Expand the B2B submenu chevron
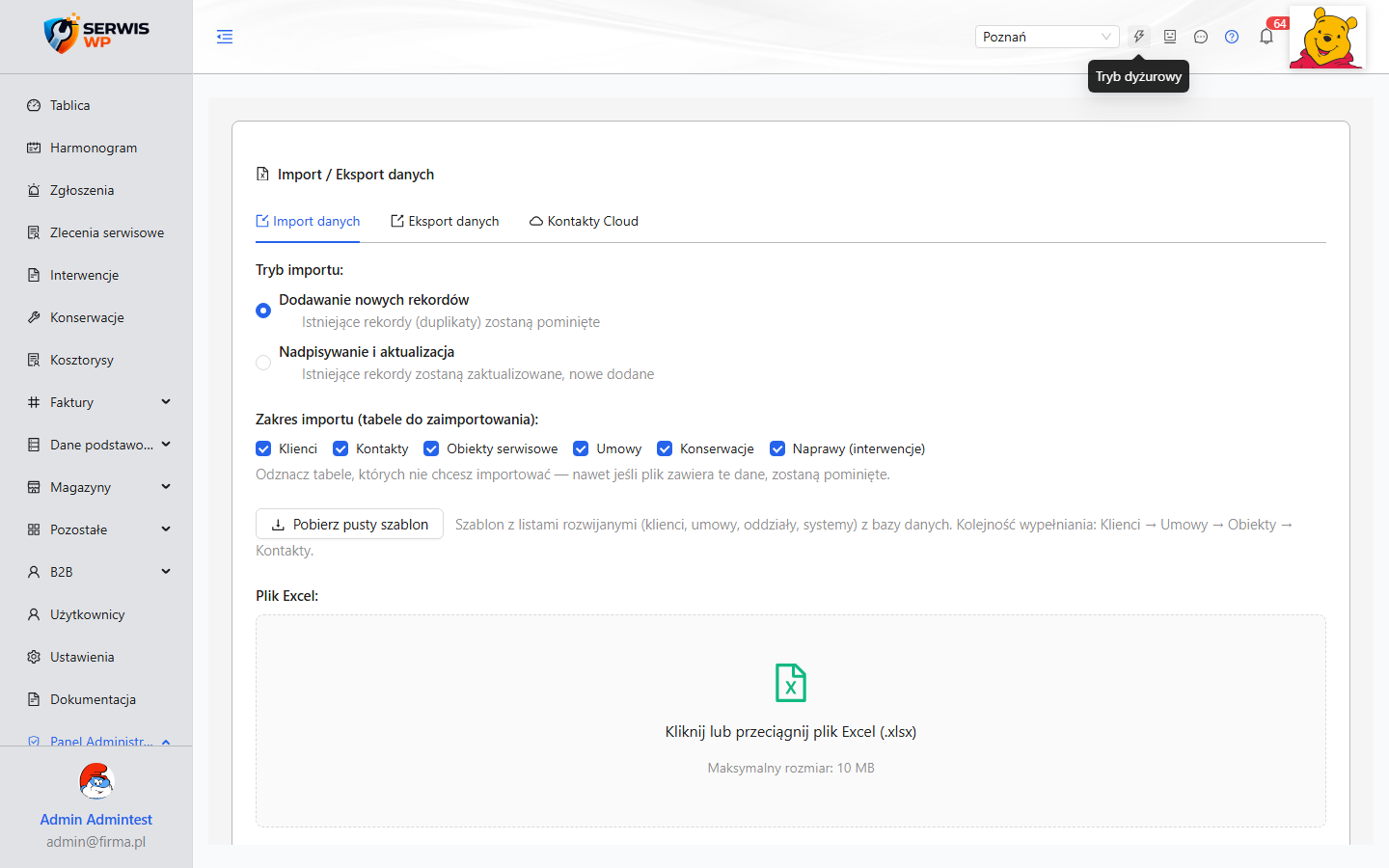The height and width of the screenshot is (868, 1389). tap(166, 572)
